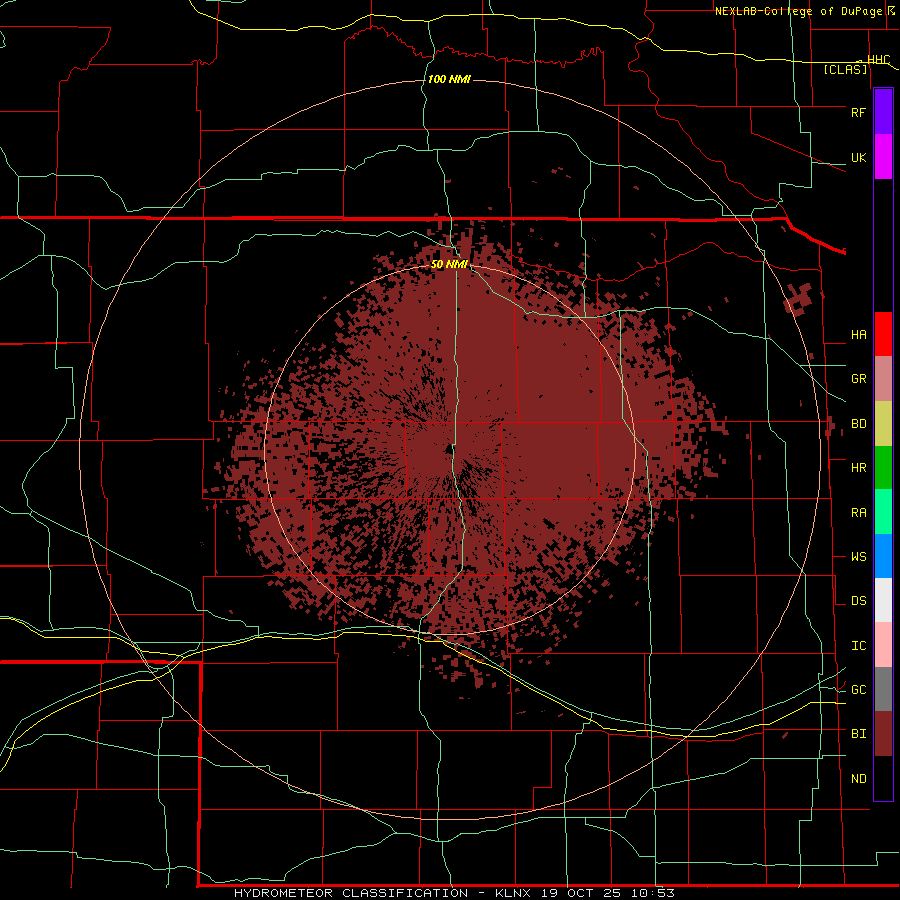This screenshot has height=900, width=900.
Task: Click the blue WS legend color swatch
Action: tap(883, 556)
